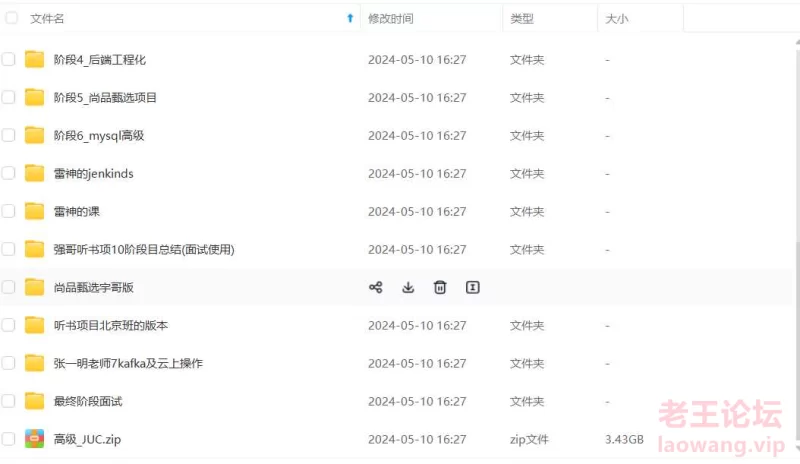The width and height of the screenshot is (800, 464).
Task: Sort by 文件名 column header
Action: [x=47, y=19]
